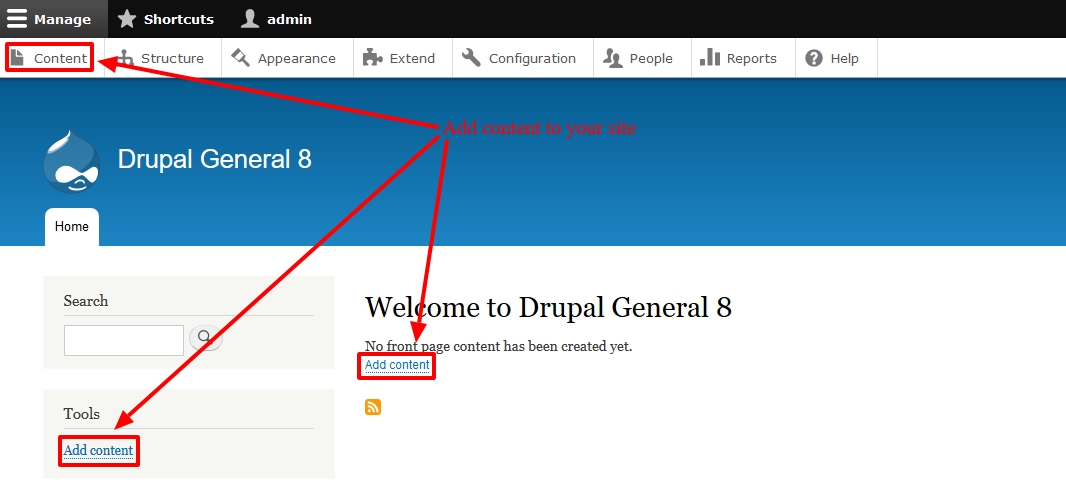Viewport: 1066px width, 496px height.
Task: Click Add content link below welcome message
Action: click(397, 366)
